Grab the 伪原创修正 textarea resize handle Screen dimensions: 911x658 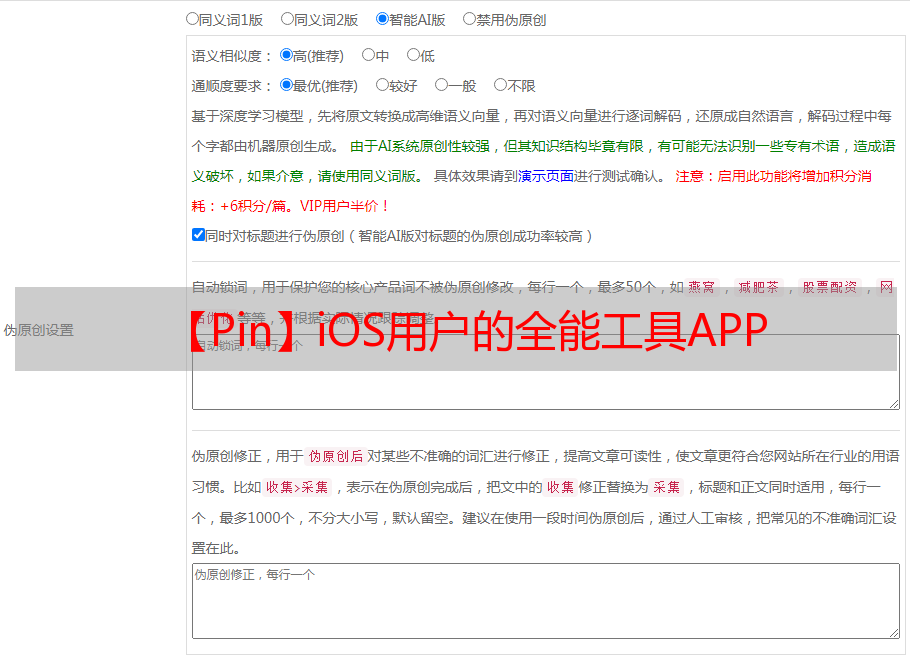pos(894,634)
